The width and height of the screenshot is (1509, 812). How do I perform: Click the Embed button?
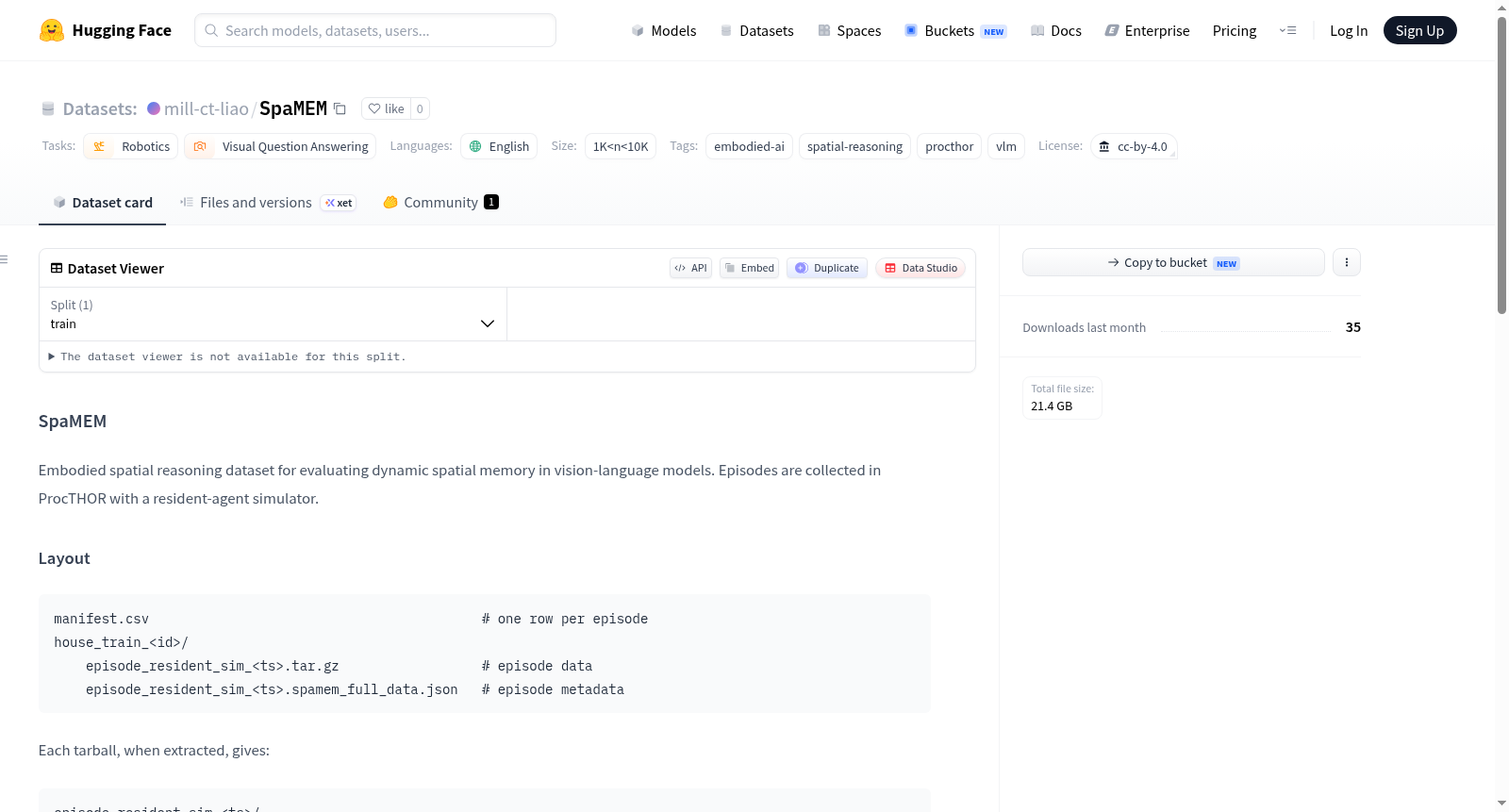(x=750, y=268)
